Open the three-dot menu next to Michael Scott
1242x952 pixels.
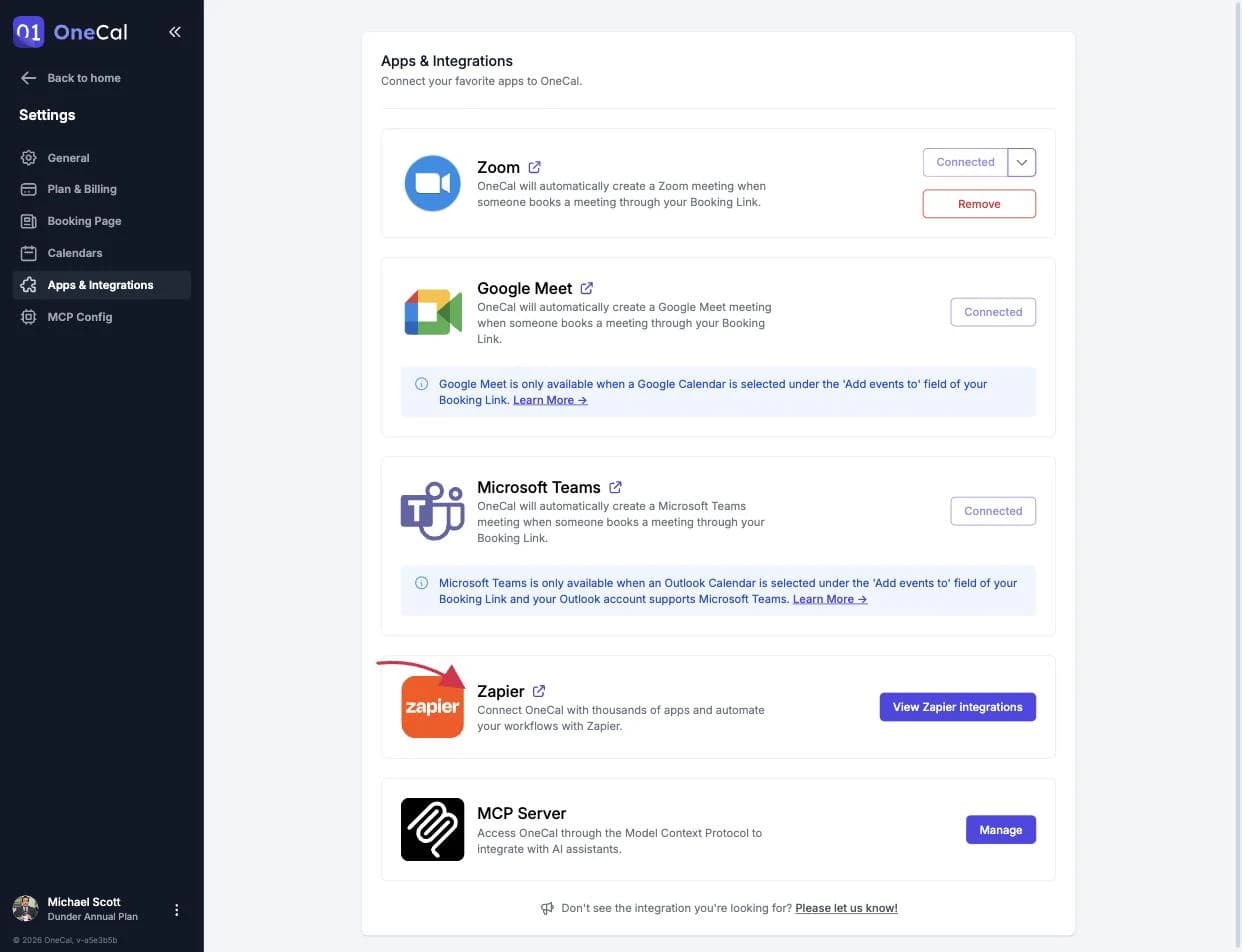point(177,910)
